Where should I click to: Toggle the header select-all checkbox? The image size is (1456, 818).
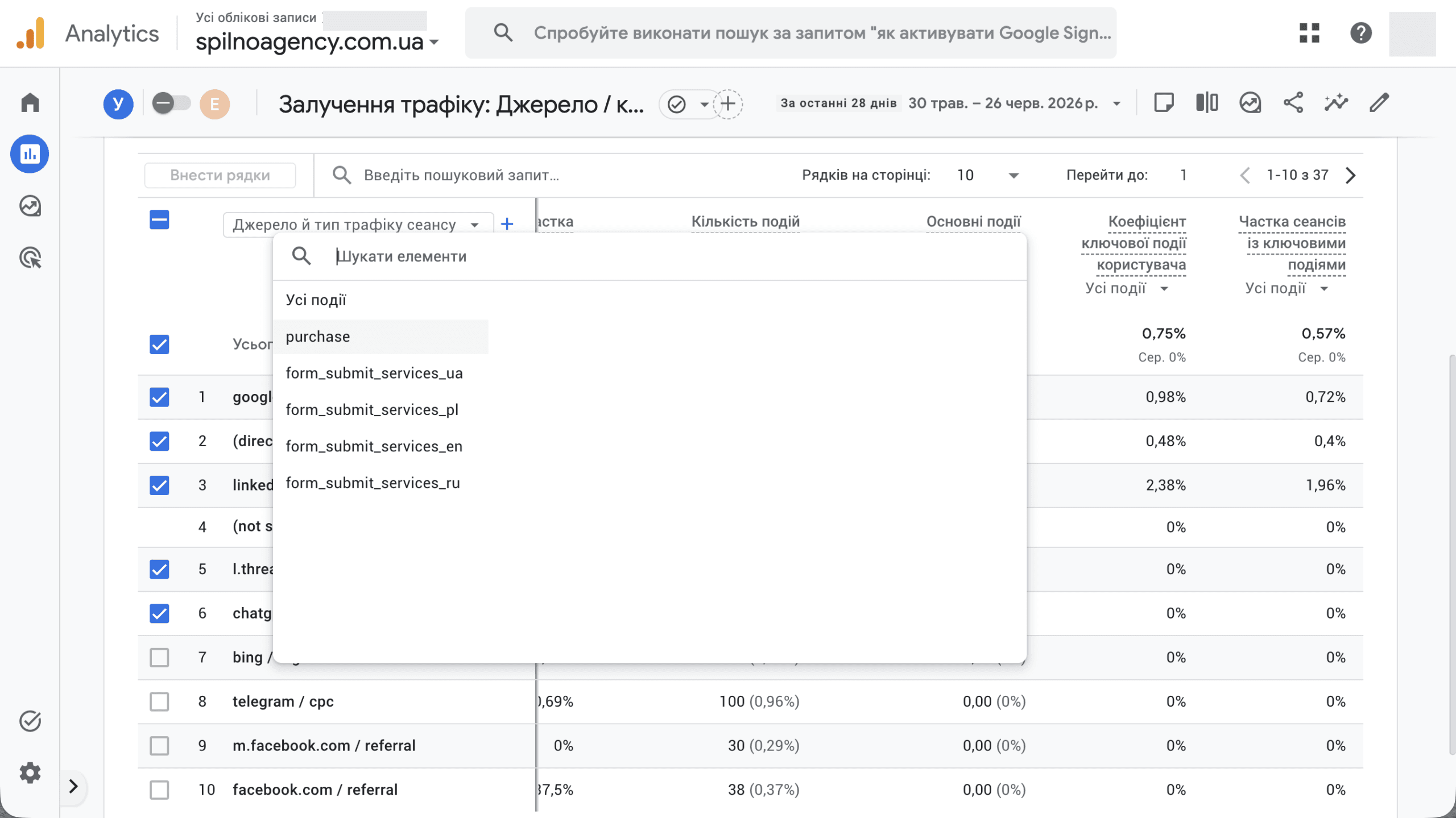tap(159, 219)
